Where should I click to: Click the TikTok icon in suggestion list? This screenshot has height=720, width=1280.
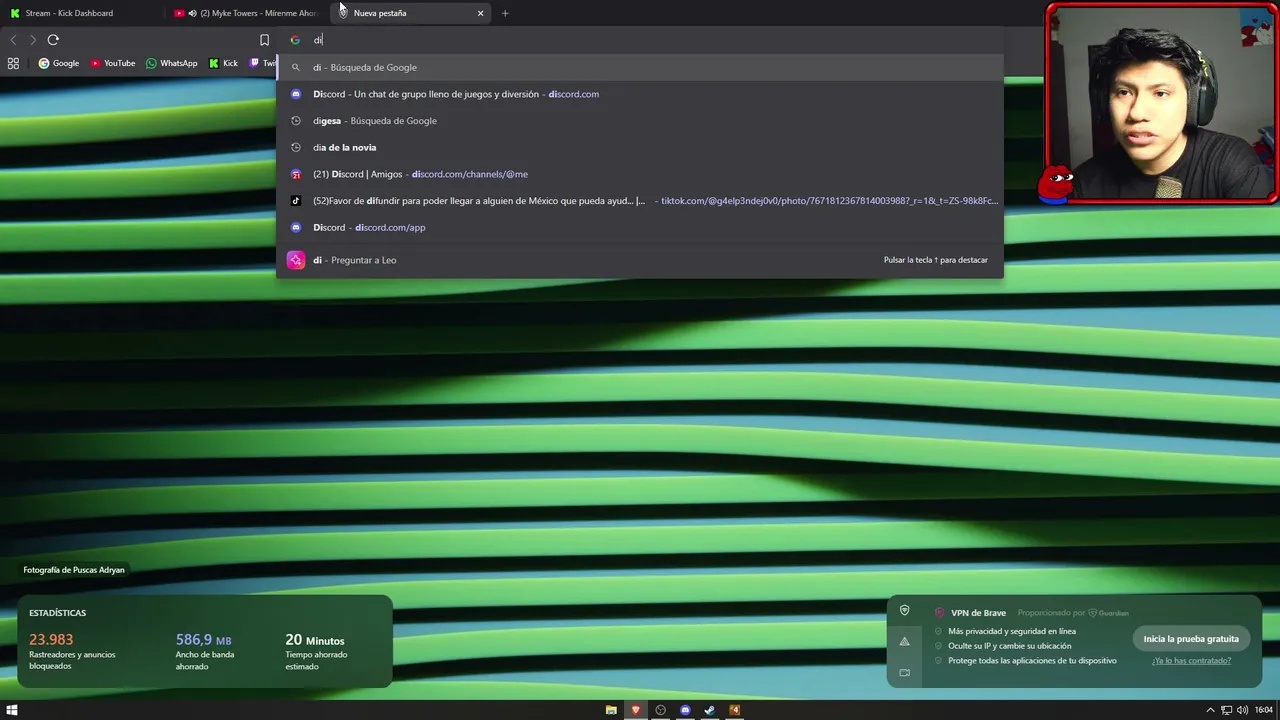point(296,201)
